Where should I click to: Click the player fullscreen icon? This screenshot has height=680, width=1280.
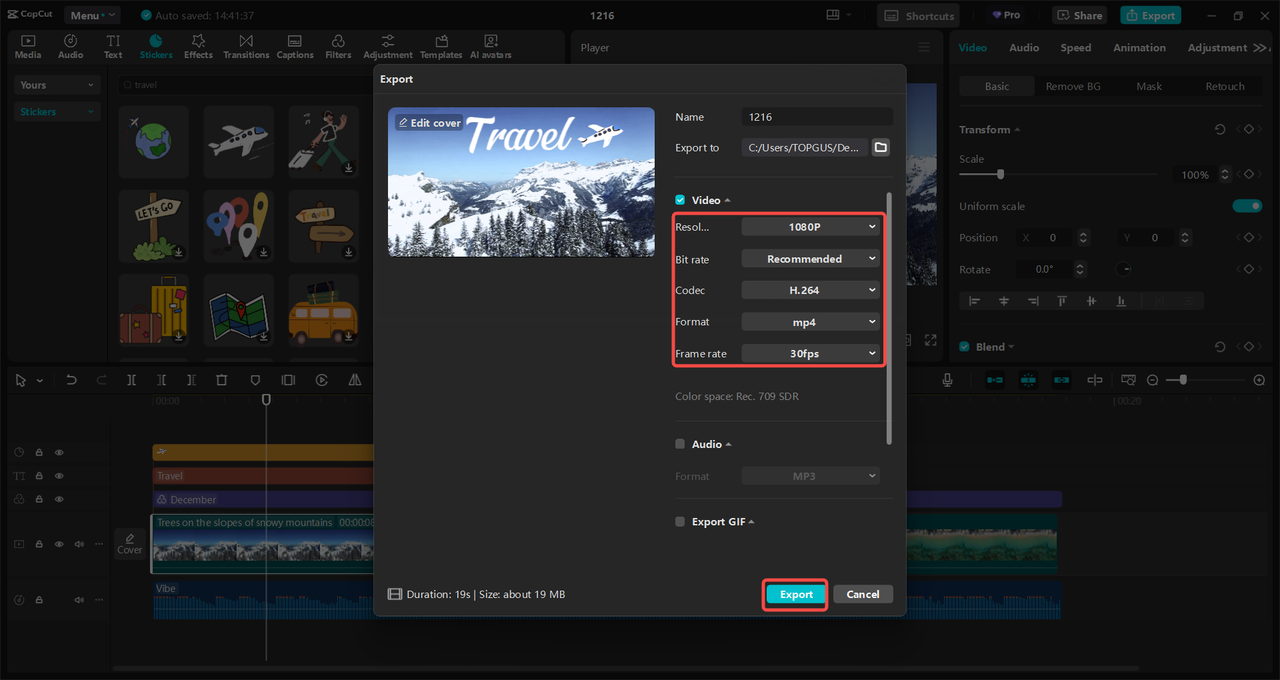[x=930, y=340]
